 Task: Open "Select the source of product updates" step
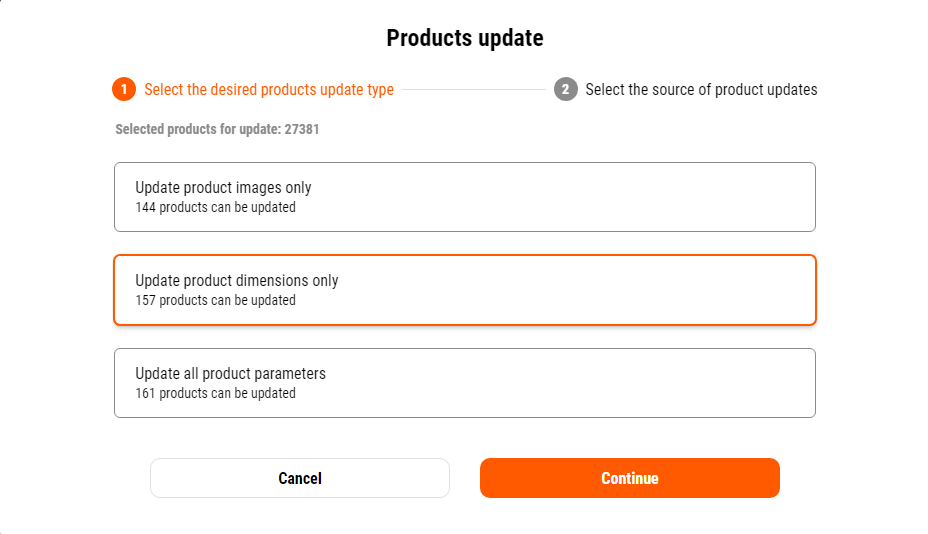701,90
